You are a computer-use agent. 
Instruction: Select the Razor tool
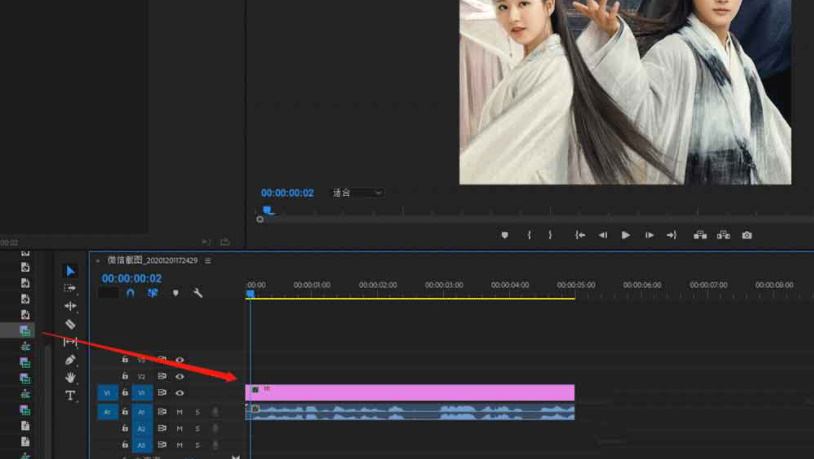70,324
